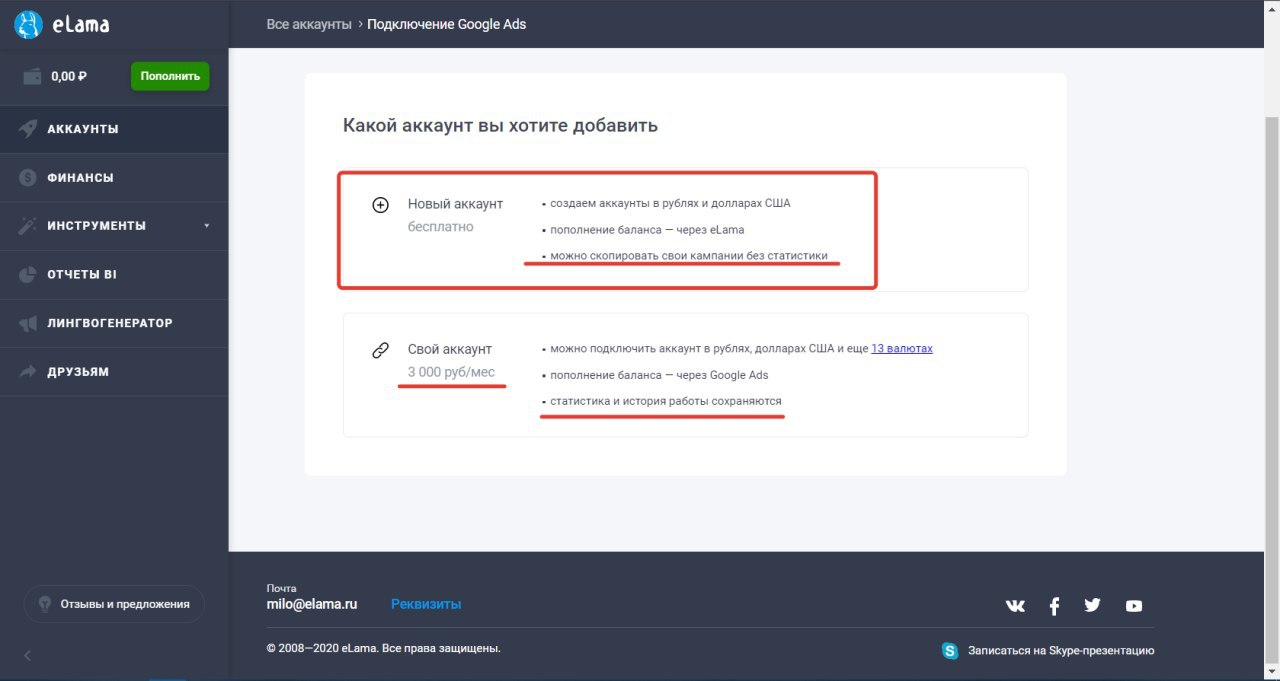Open the VK social page icon
The height and width of the screenshot is (681, 1280).
click(x=1015, y=606)
